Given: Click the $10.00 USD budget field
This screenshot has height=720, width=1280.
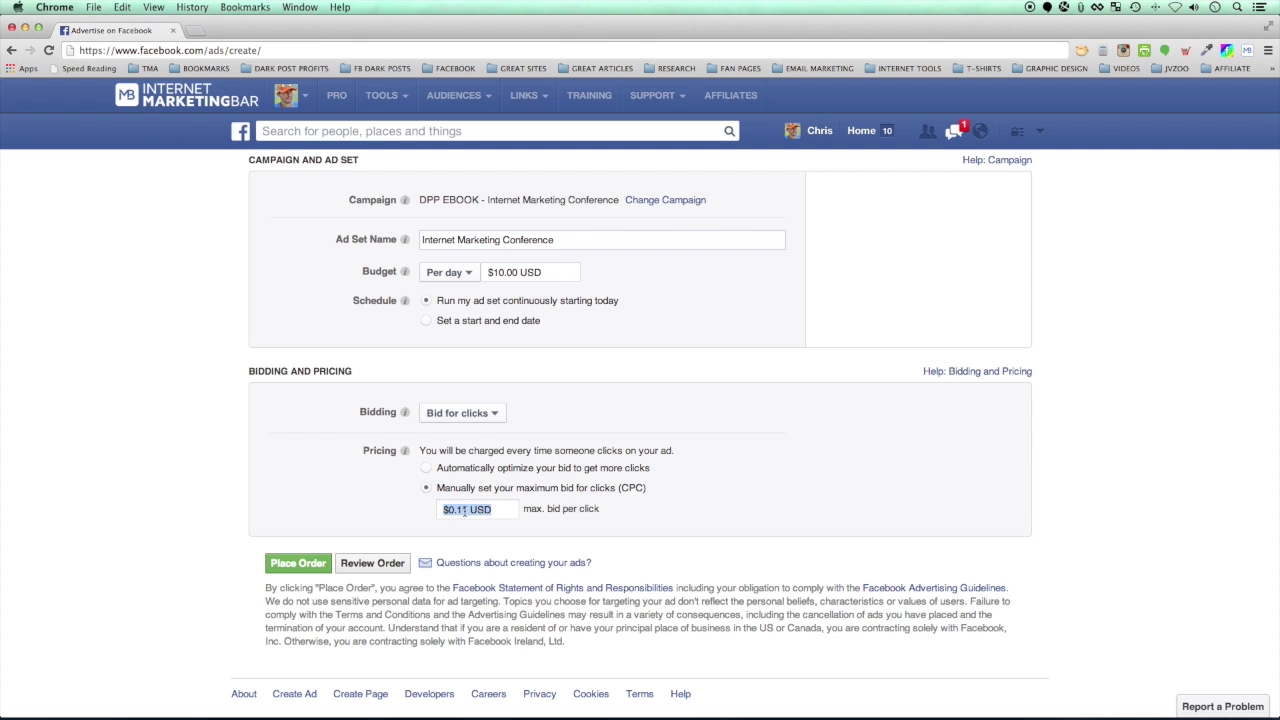Looking at the screenshot, I should pos(531,272).
